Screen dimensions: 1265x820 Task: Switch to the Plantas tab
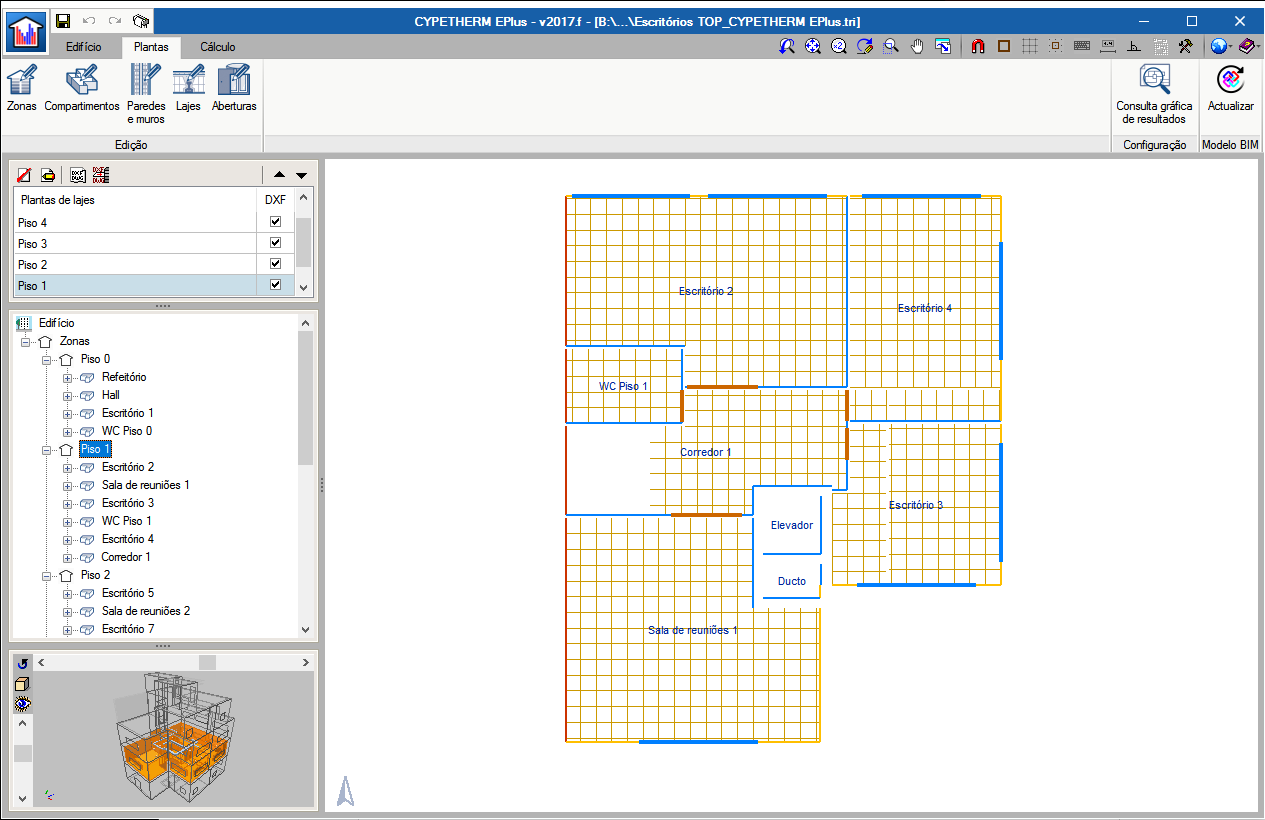point(151,47)
